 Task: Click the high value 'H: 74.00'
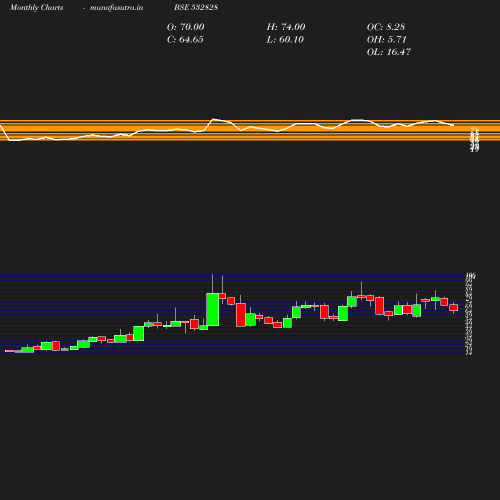click(x=286, y=27)
